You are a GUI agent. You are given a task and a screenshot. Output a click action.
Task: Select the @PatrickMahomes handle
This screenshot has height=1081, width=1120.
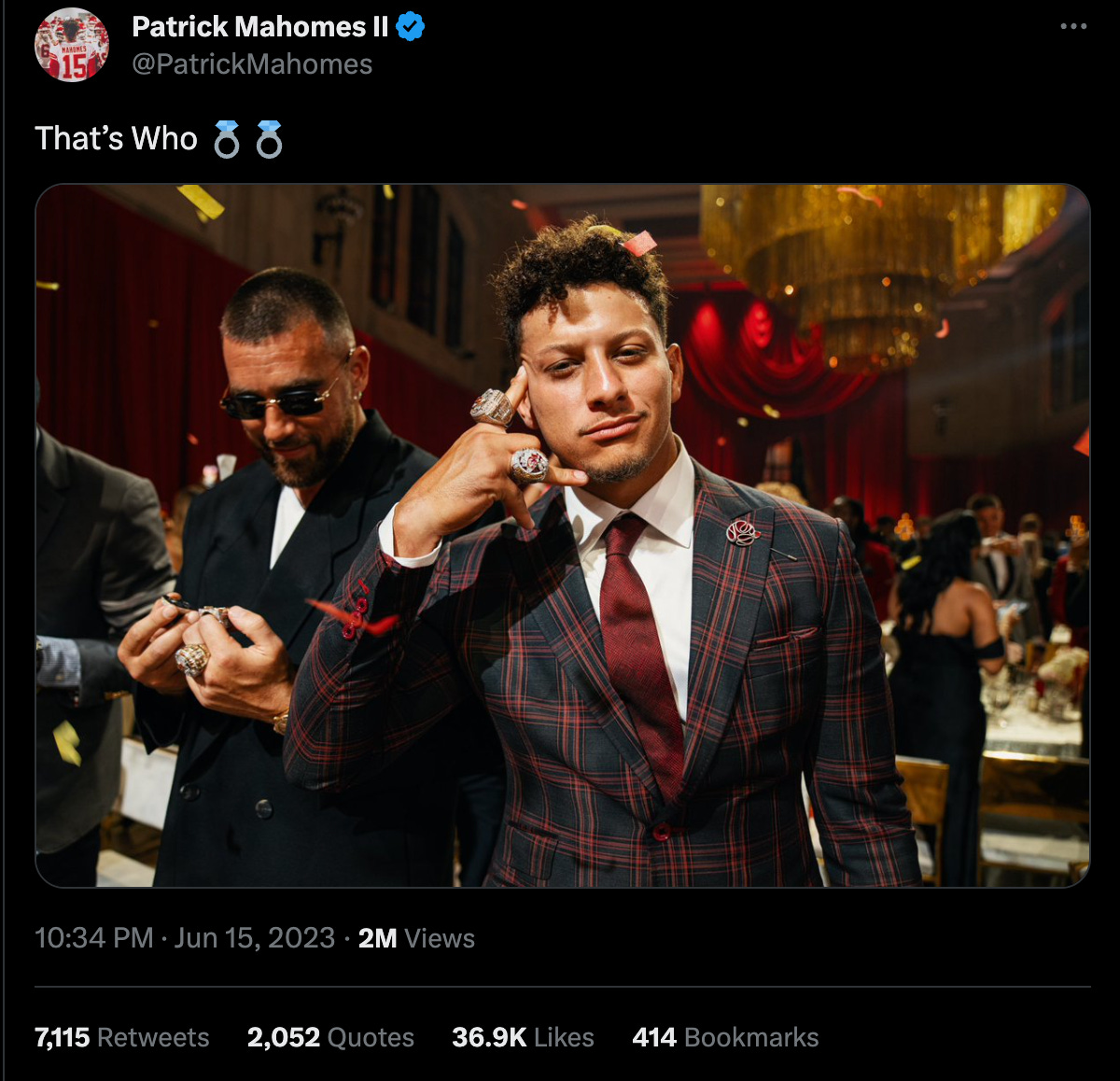252,64
